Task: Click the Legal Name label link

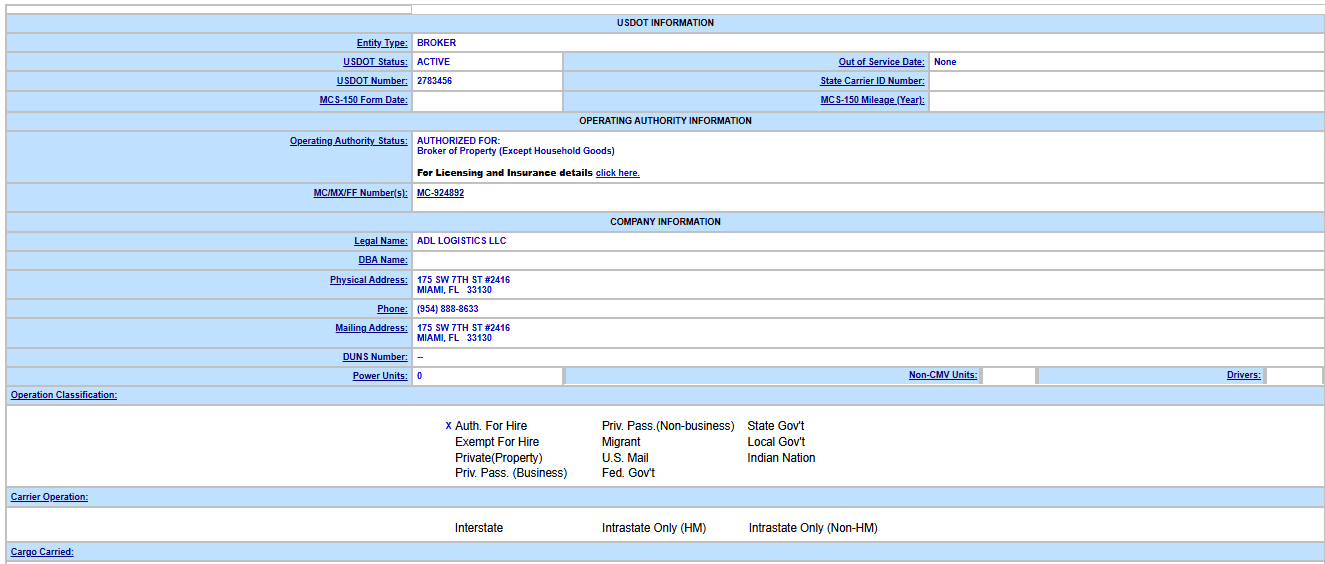Action: (381, 241)
